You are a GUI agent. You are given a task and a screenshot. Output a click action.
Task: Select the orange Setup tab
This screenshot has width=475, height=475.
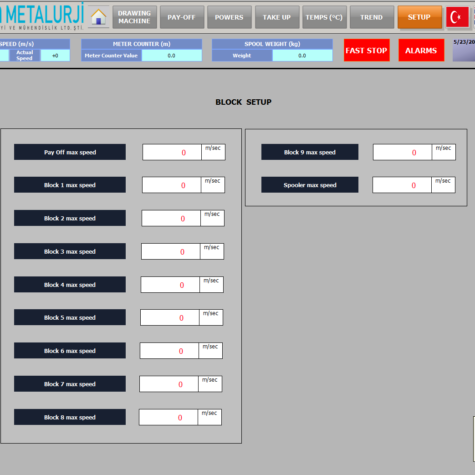[420, 17]
